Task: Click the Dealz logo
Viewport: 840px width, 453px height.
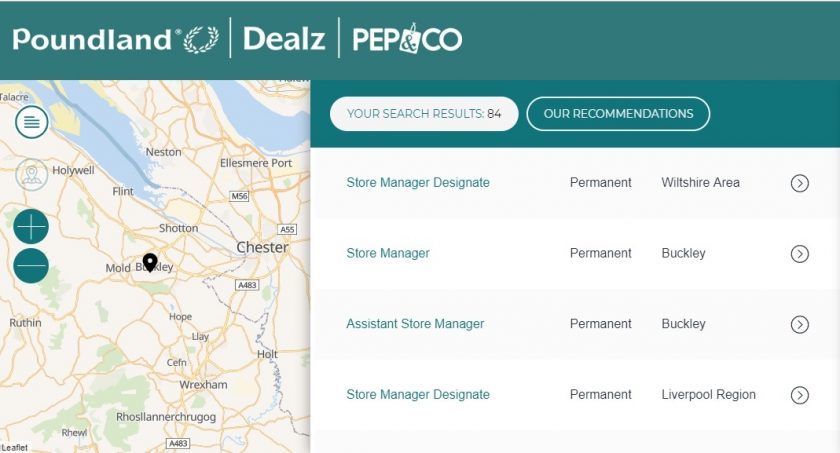Action: tap(284, 39)
